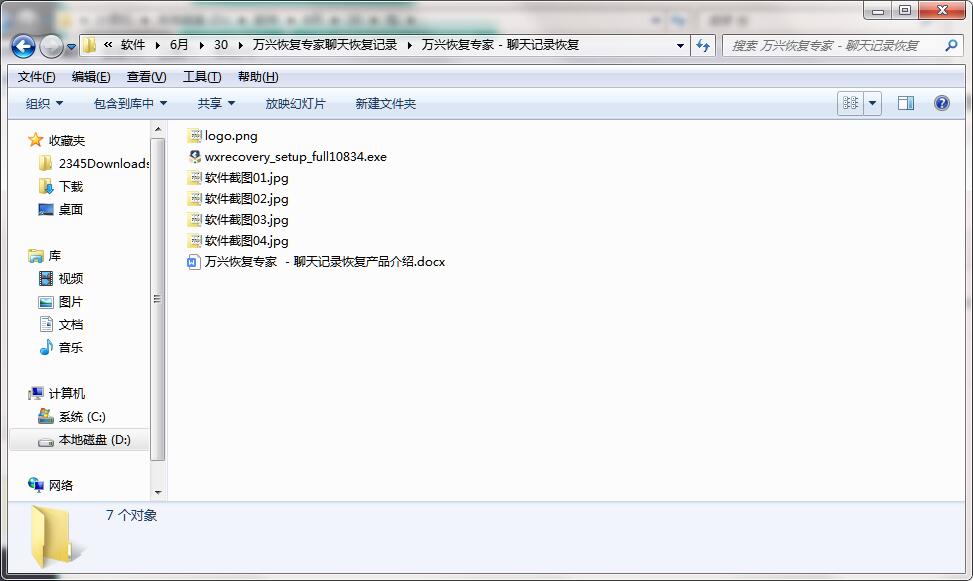Click 30 in the address breadcrumb
This screenshot has width=973, height=581.
point(221,45)
